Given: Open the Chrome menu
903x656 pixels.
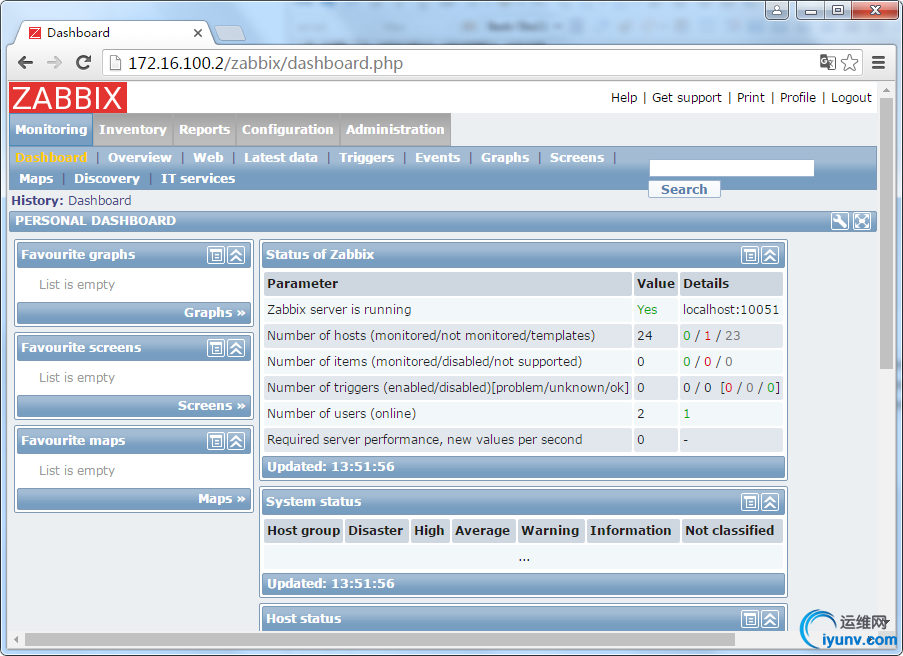Looking at the screenshot, I should coord(878,63).
